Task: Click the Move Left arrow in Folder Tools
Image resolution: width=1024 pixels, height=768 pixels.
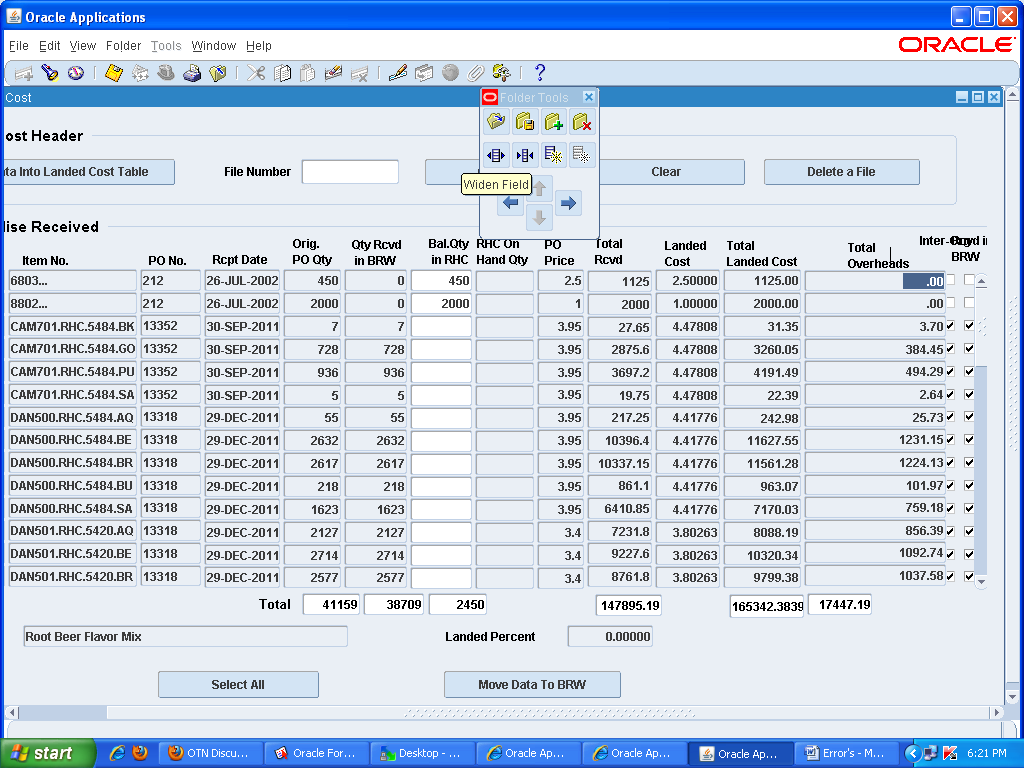Action: [511, 203]
